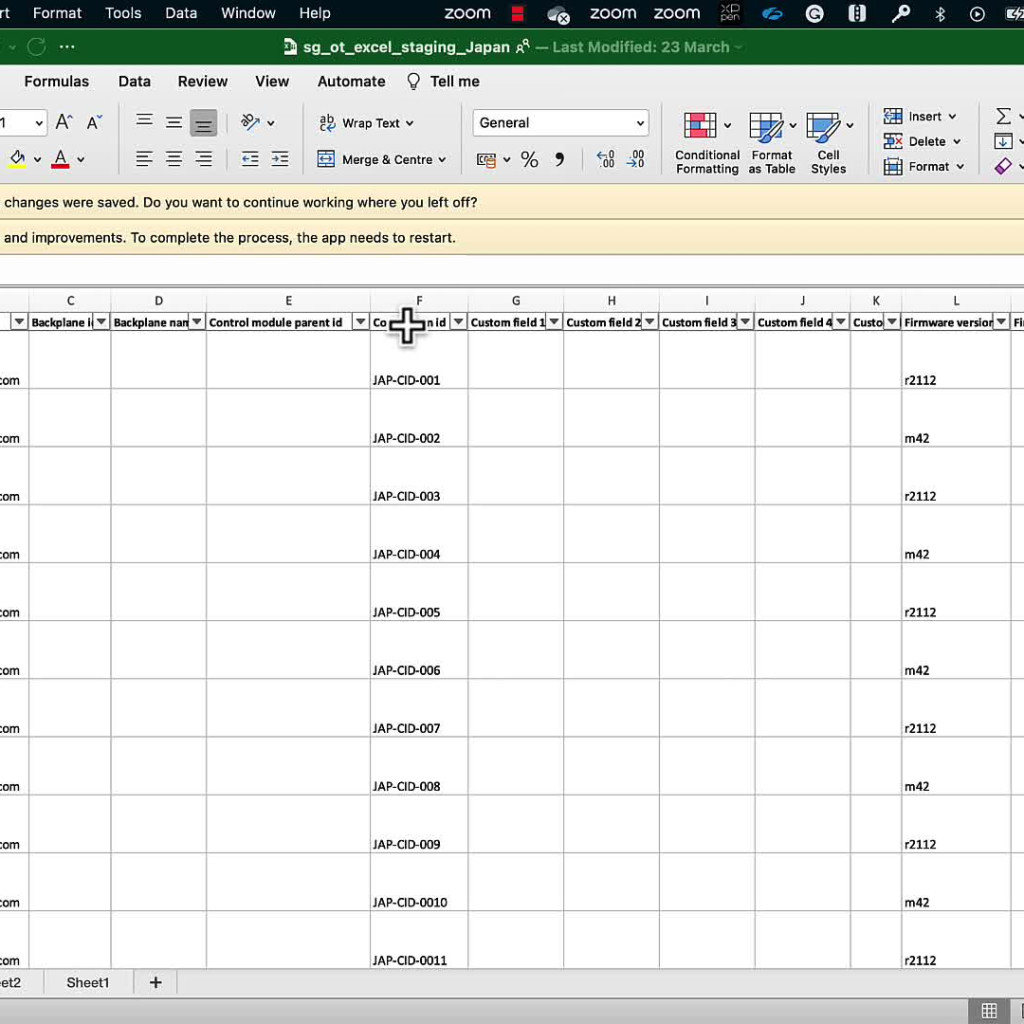The height and width of the screenshot is (1024, 1024).
Task: Open Window menu in menu bar
Action: [248, 13]
